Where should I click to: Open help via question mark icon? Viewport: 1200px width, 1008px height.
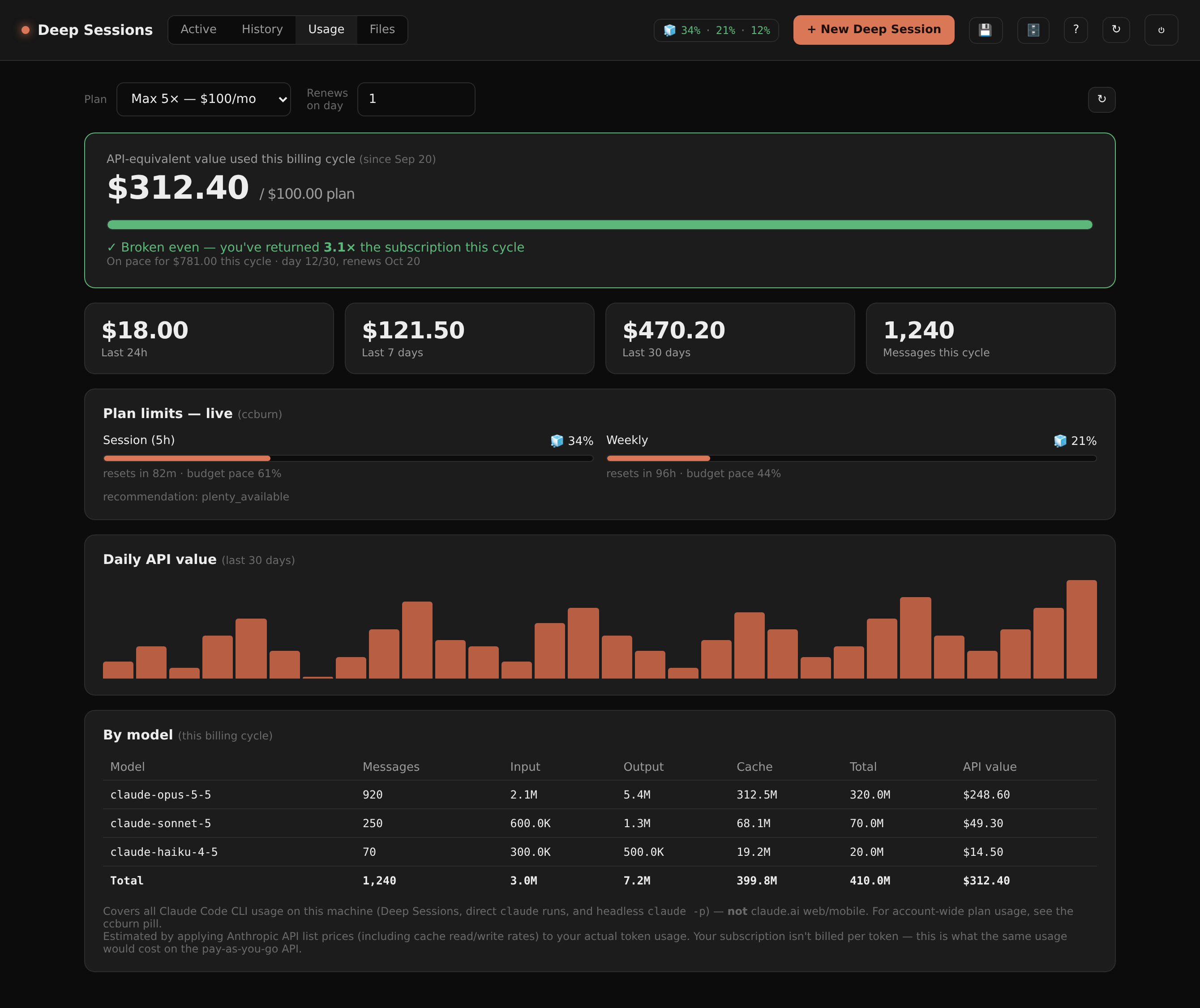coord(1076,30)
